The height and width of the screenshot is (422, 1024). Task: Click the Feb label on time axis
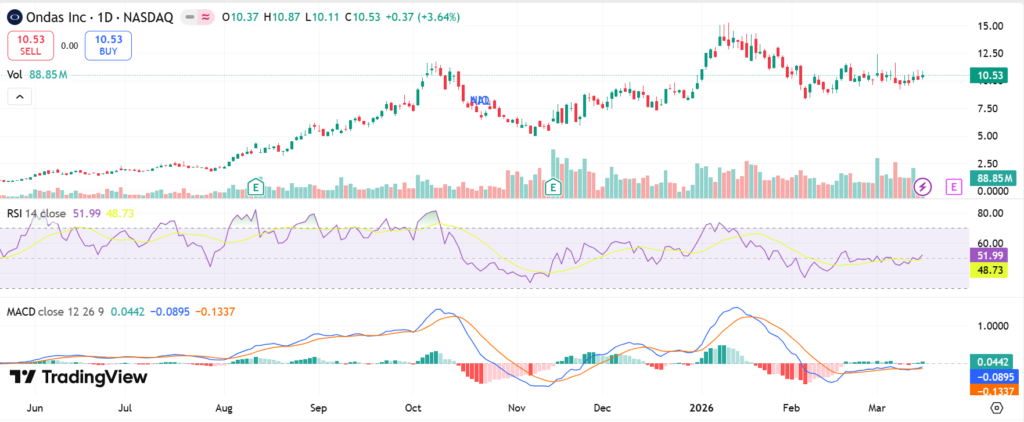(791, 408)
